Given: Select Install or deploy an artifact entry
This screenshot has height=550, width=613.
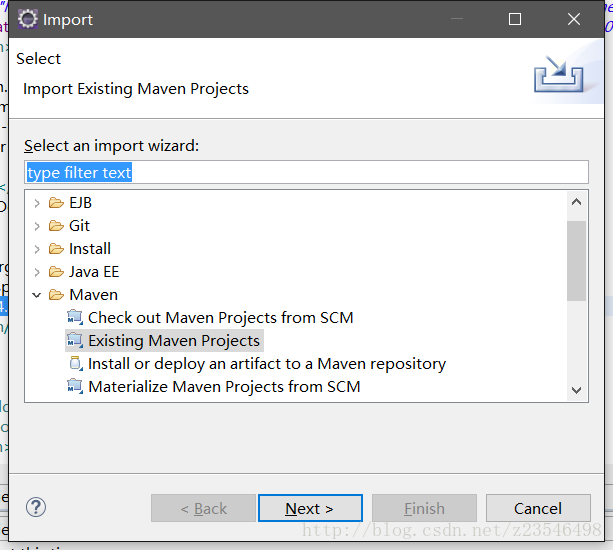Looking at the screenshot, I should point(267,364).
